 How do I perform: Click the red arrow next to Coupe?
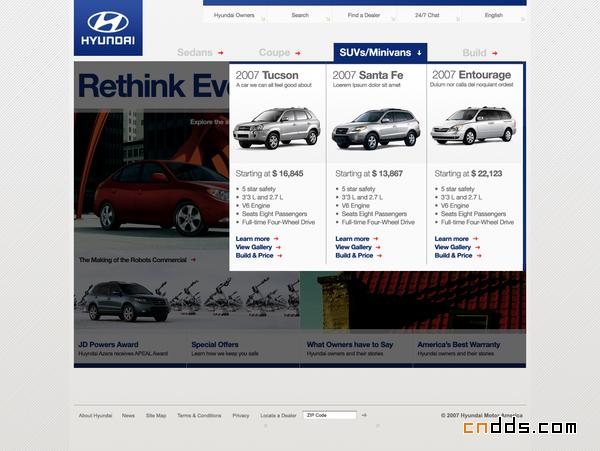tap(298, 53)
